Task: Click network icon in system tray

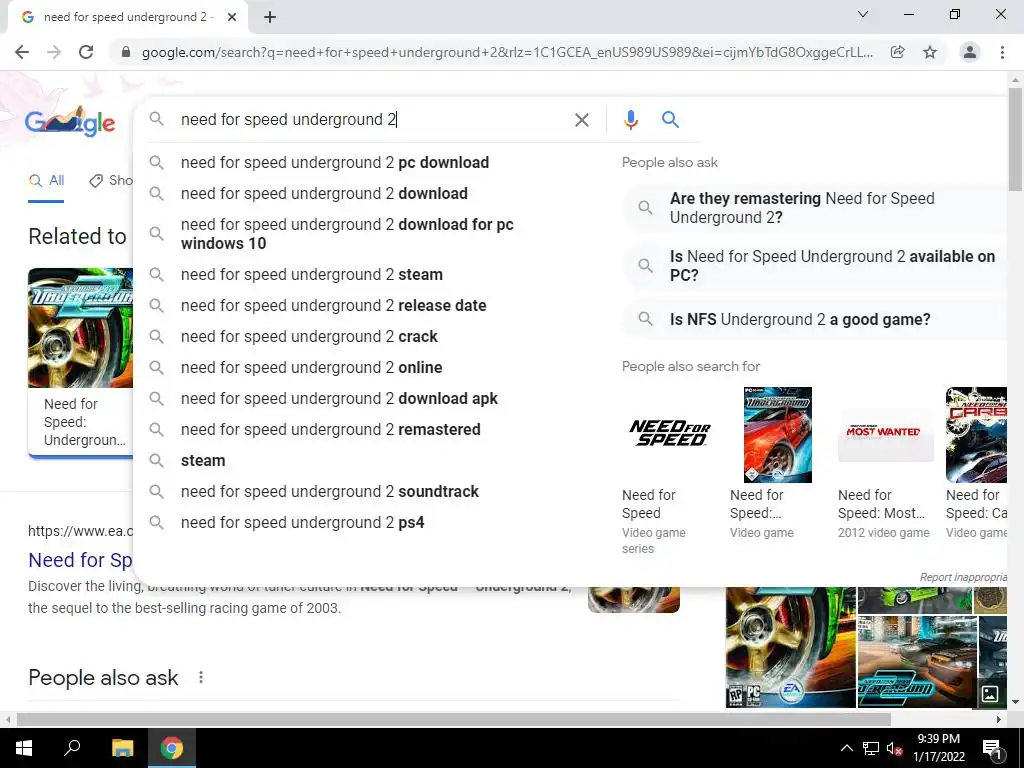Action: [871, 748]
